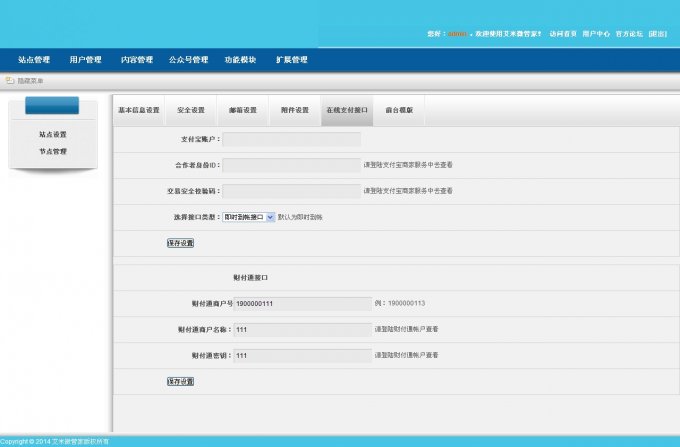Expand the 选择接口类型 dropdown

(x=248, y=217)
